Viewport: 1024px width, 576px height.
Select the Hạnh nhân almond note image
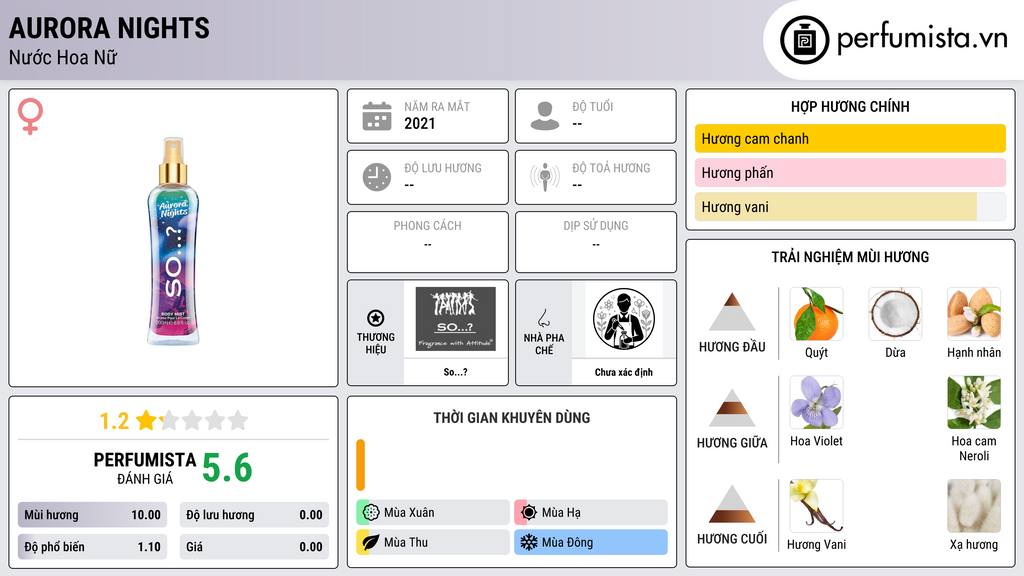[x=974, y=314]
